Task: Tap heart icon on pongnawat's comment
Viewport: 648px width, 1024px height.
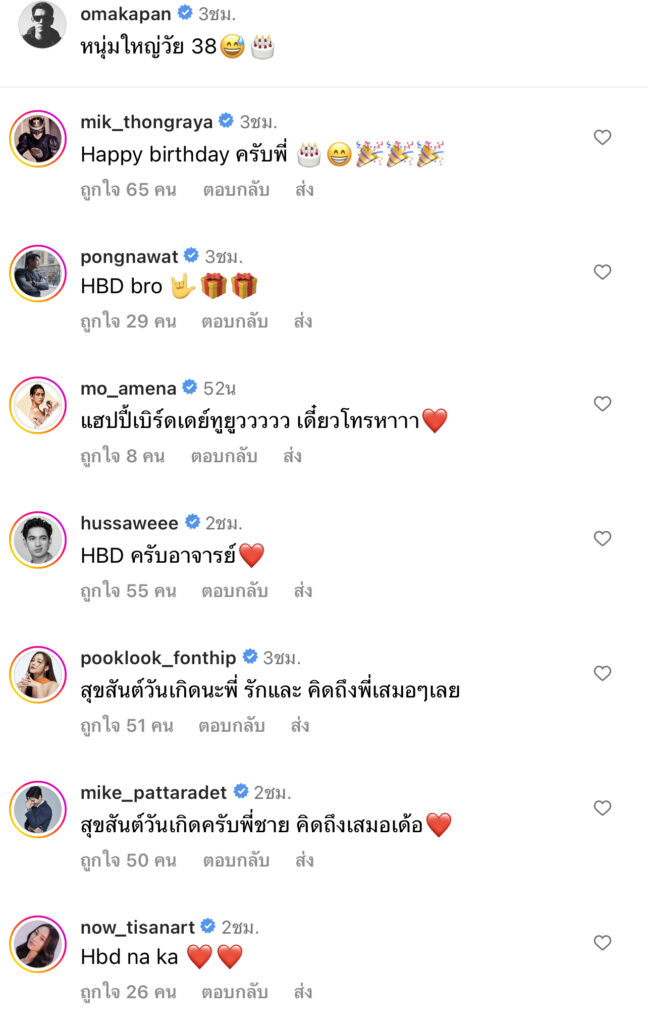Action: 602,272
